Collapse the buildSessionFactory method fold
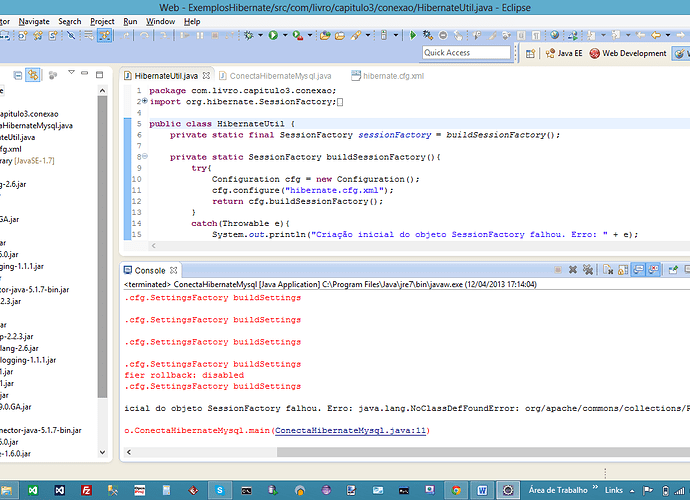690x500 pixels. click(143, 157)
